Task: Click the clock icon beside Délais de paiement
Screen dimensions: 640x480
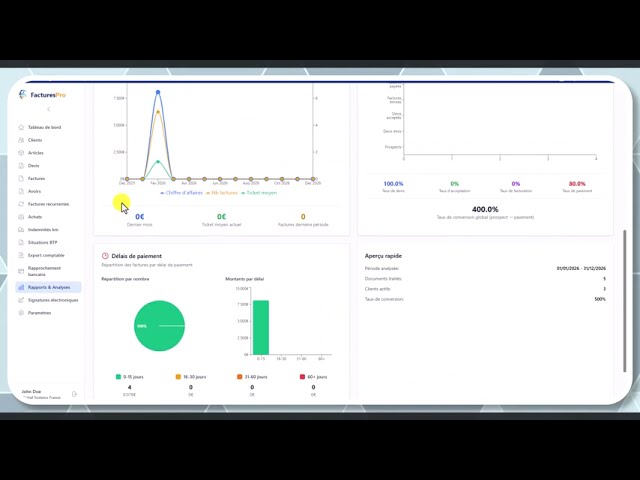Action: [105, 256]
